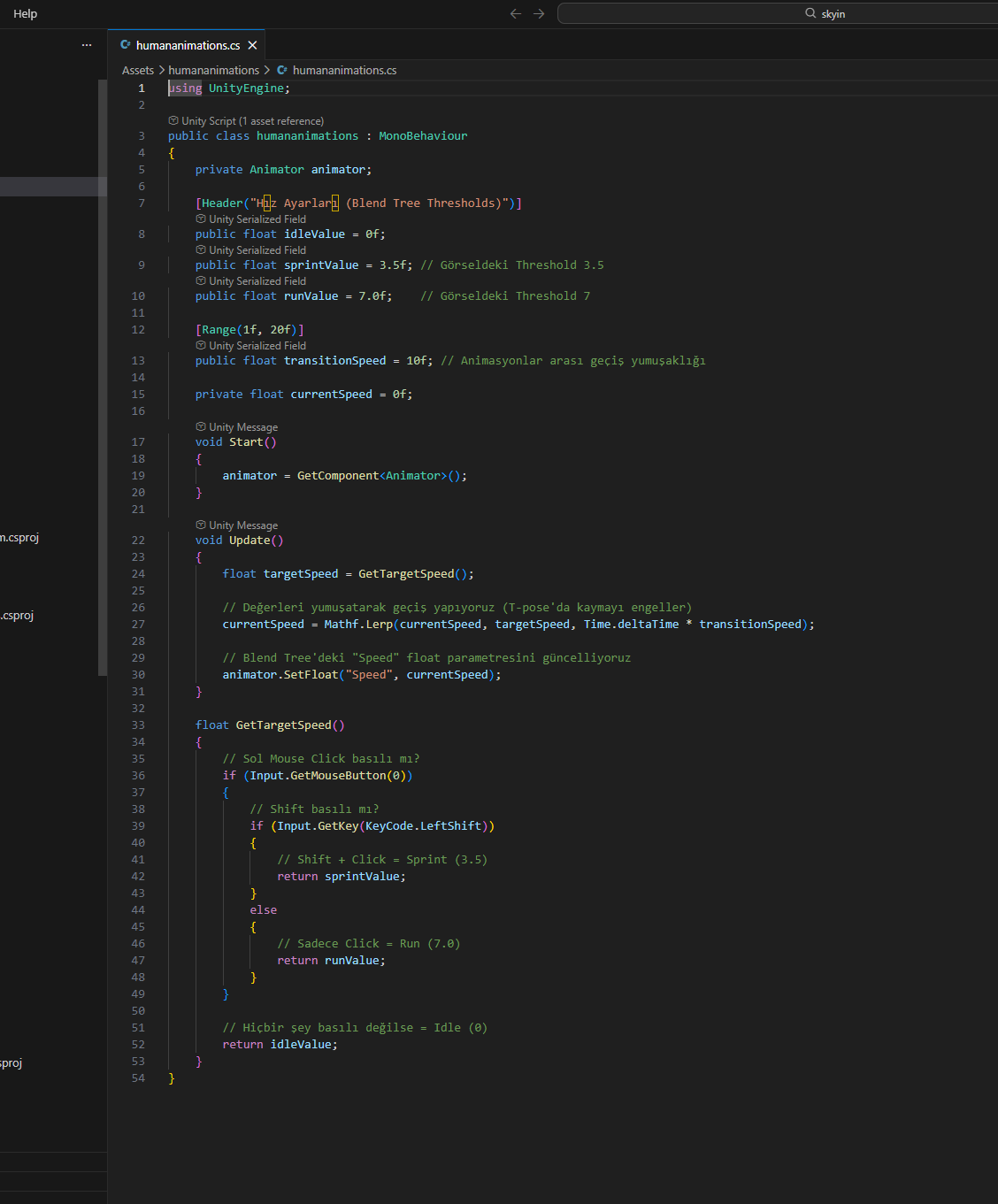
Task: Click the search box containing skyin
Action: (778, 13)
